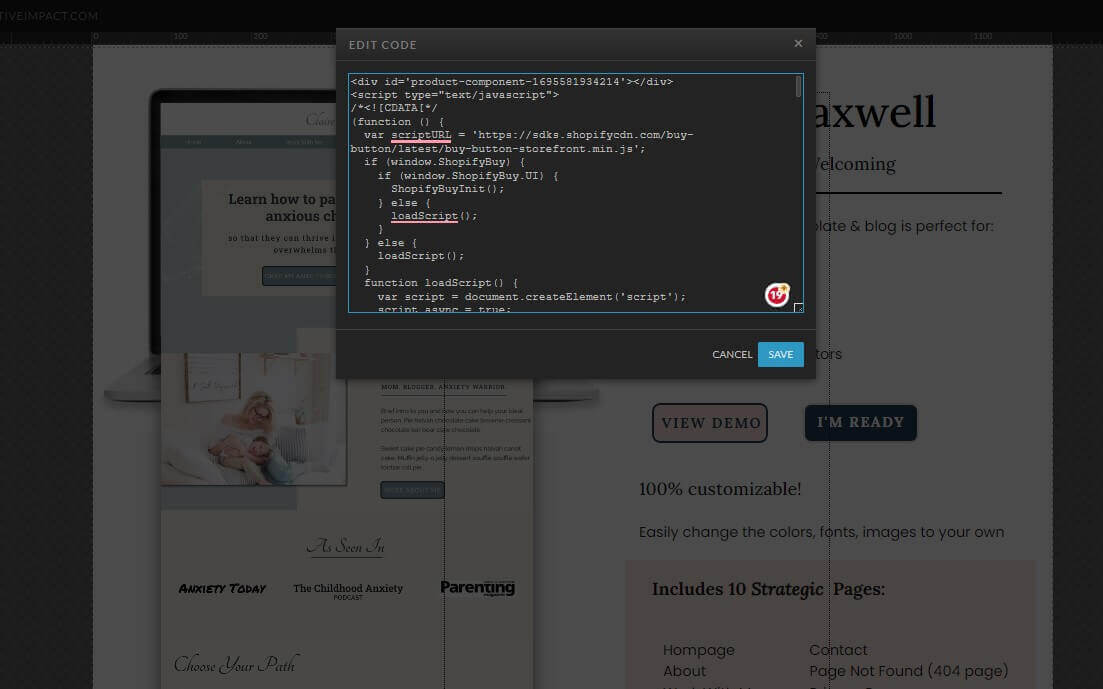Click the red 19 notification badge icon
This screenshot has height=689, width=1103.
coord(778,294)
